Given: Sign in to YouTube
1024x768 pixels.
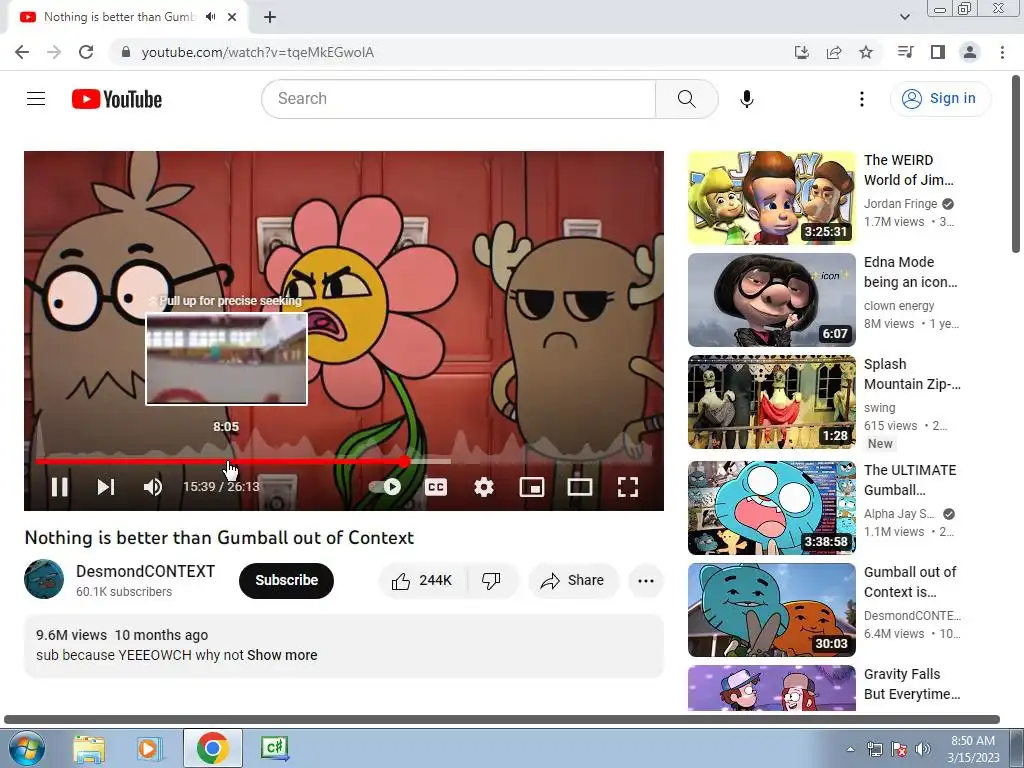Looking at the screenshot, I should click(940, 99).
